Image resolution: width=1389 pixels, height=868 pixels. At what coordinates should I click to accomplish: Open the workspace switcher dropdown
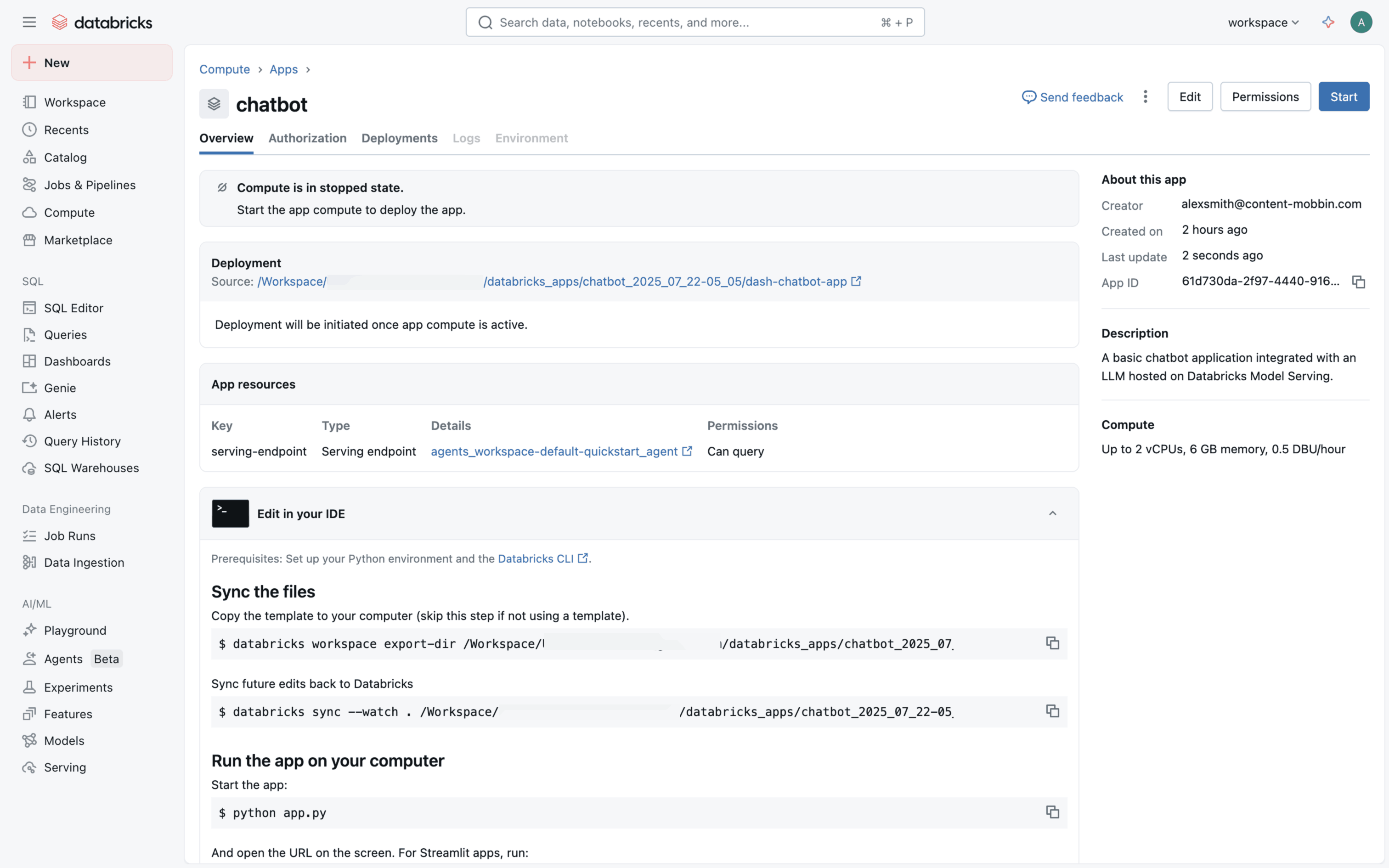click(1263, 23)
